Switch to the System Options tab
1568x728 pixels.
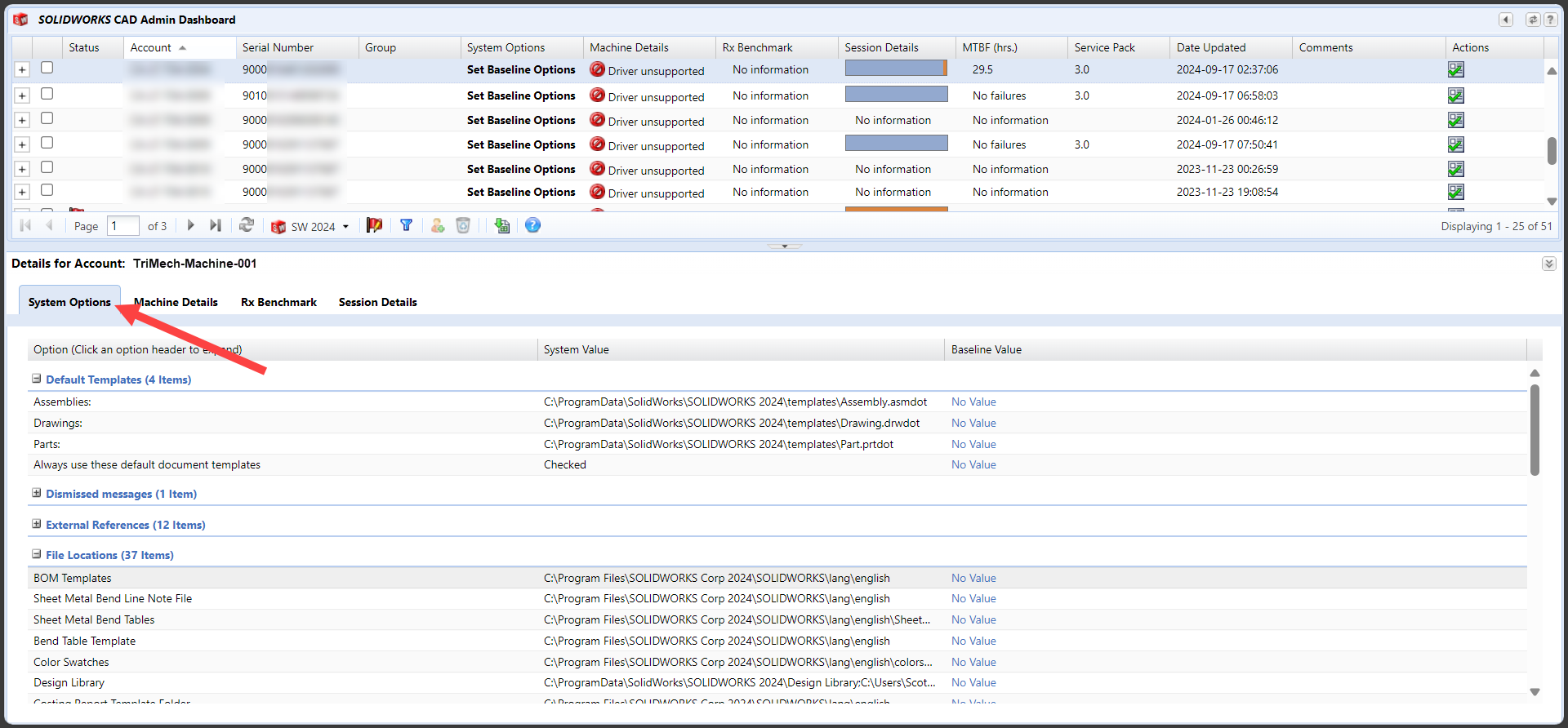(69, 302)
